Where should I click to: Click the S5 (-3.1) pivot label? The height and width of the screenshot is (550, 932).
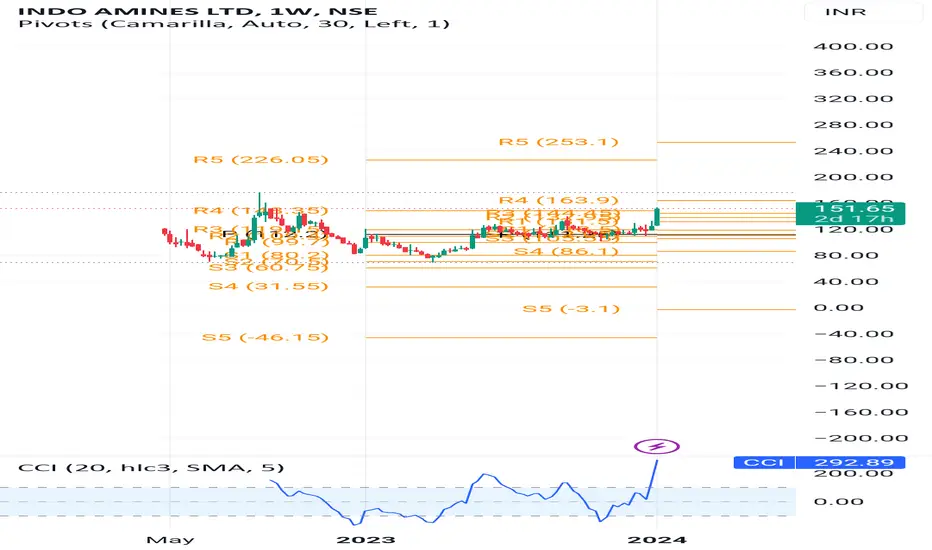[x=571, y=309]
